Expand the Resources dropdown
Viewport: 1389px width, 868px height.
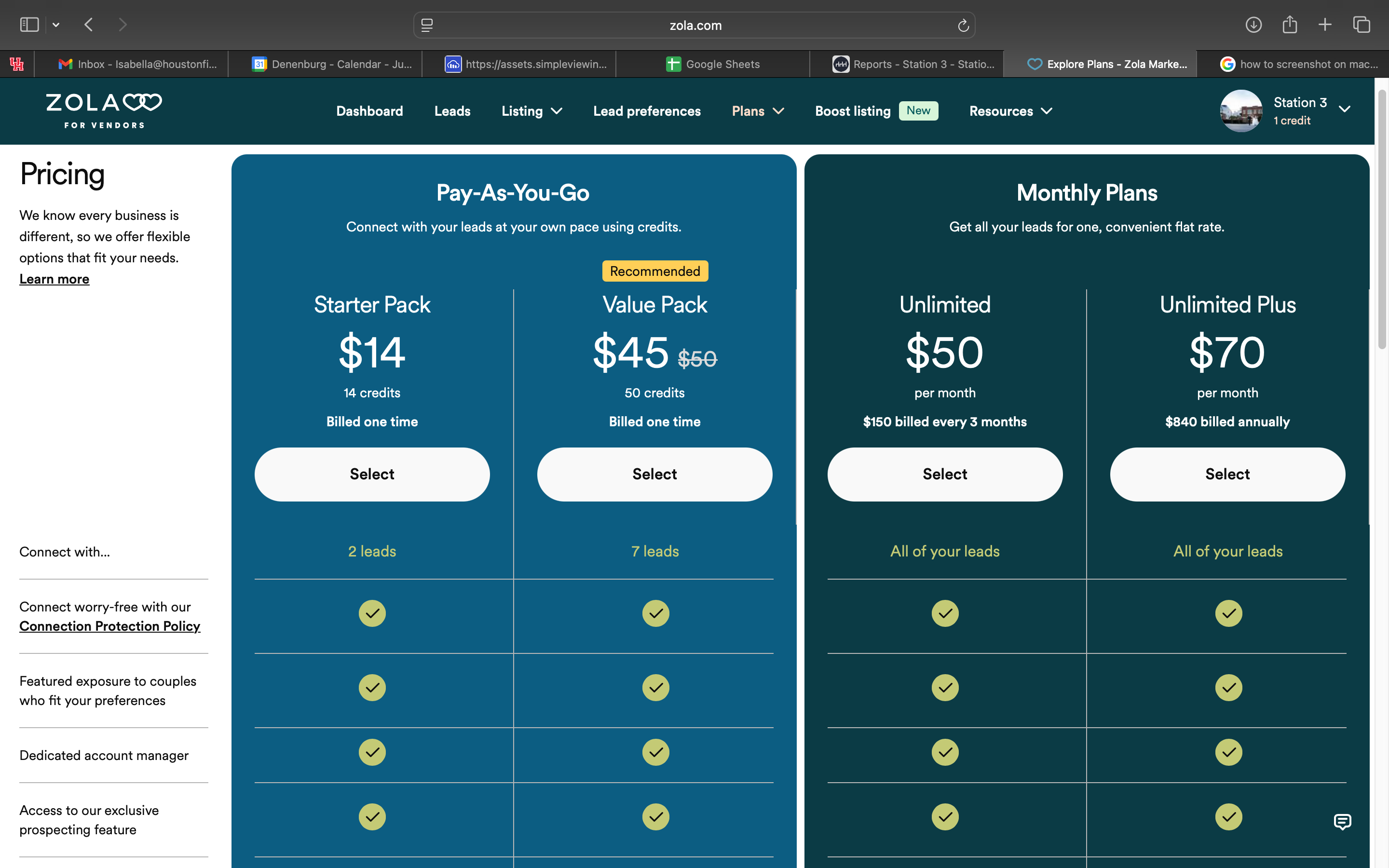point(1010,111)
